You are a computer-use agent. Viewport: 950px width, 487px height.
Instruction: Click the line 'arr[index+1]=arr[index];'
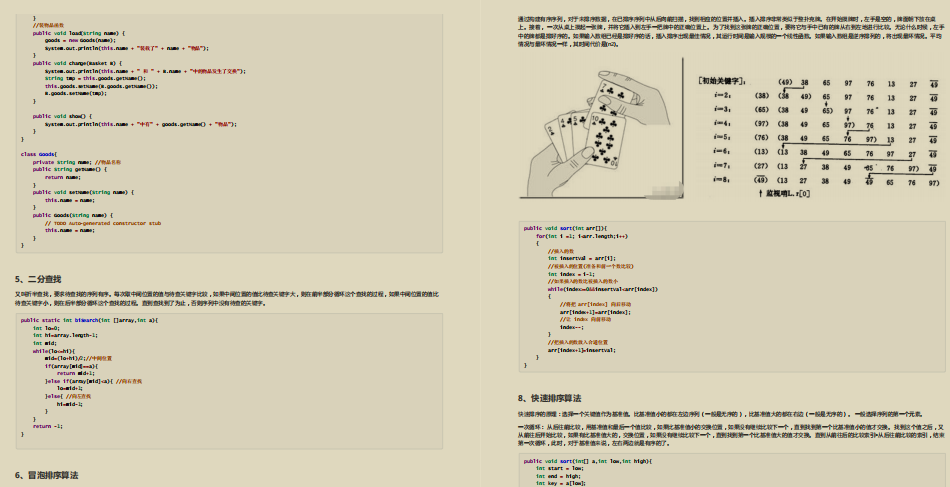tap(595, 313)
